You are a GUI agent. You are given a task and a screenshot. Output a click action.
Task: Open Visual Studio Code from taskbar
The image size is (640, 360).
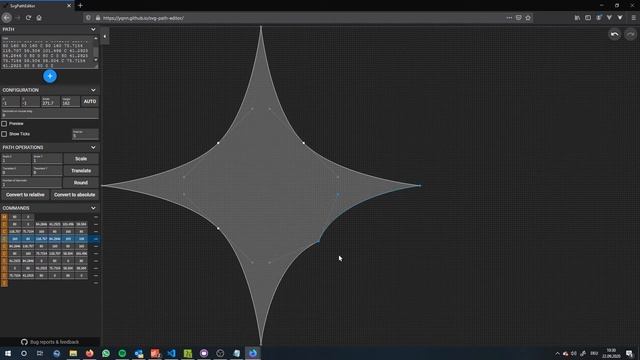tap(171, 353)
